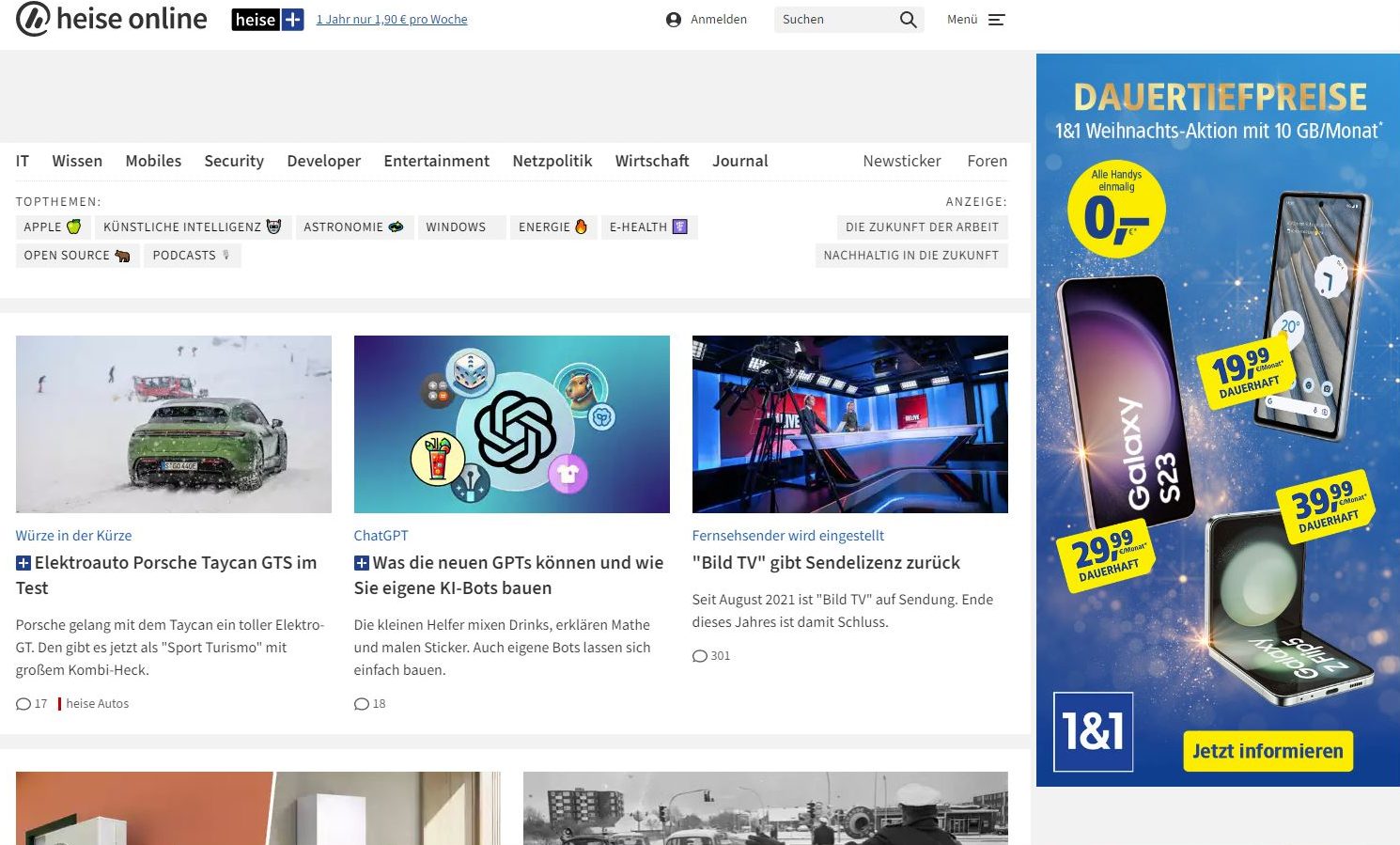The width and height of the screenshot is (1400, 845).
Task: Open the heise+ plus badge
Action: pyautogui.click(x=268, y=20)
